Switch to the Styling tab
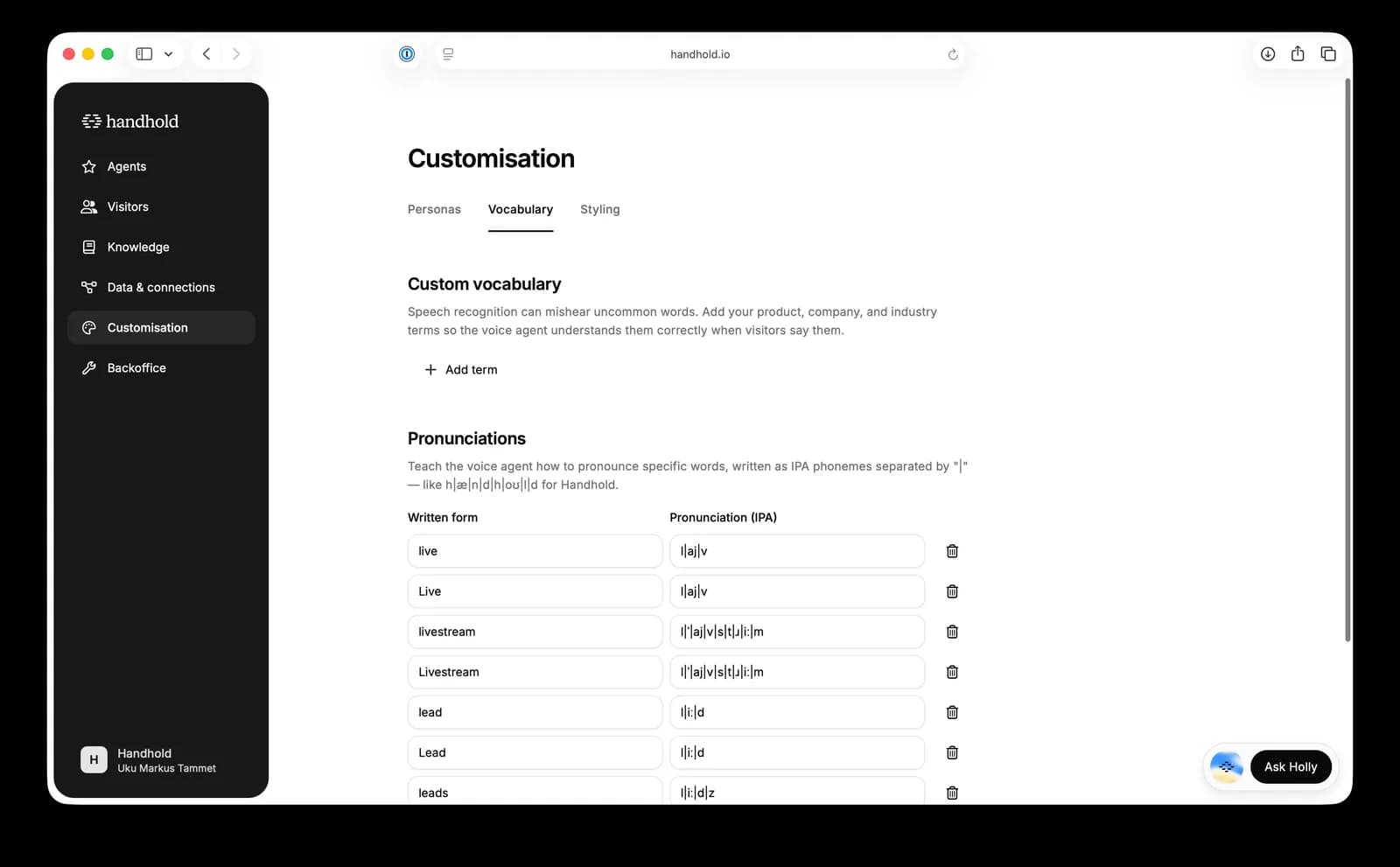Viewport: 1400px width, 867px height. pyautogui.click(x=600, y=209)
